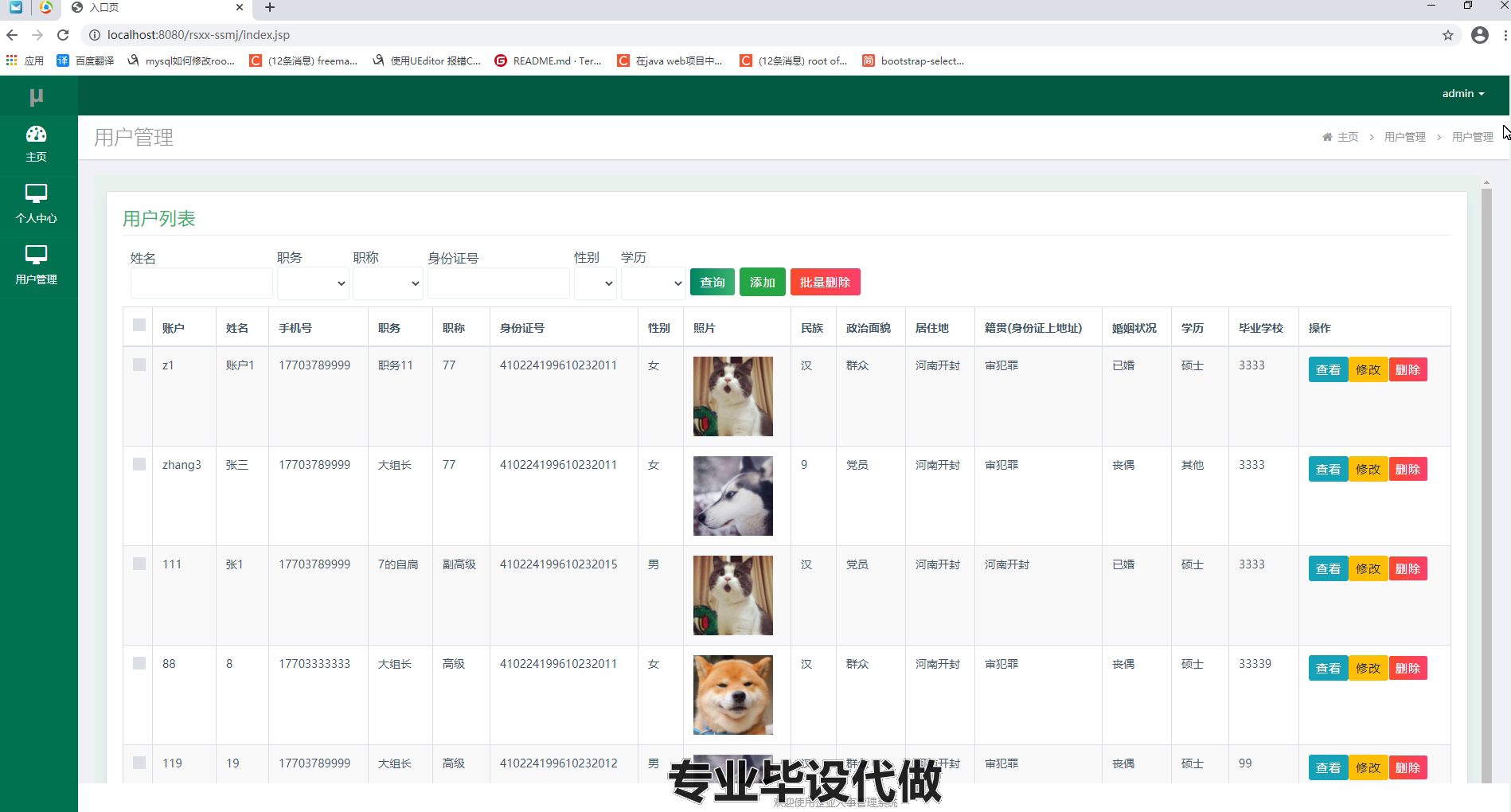Viewport: 1511px width, 812px height.
Task: Click 删除 for the z1 row
Action: 1408,369
